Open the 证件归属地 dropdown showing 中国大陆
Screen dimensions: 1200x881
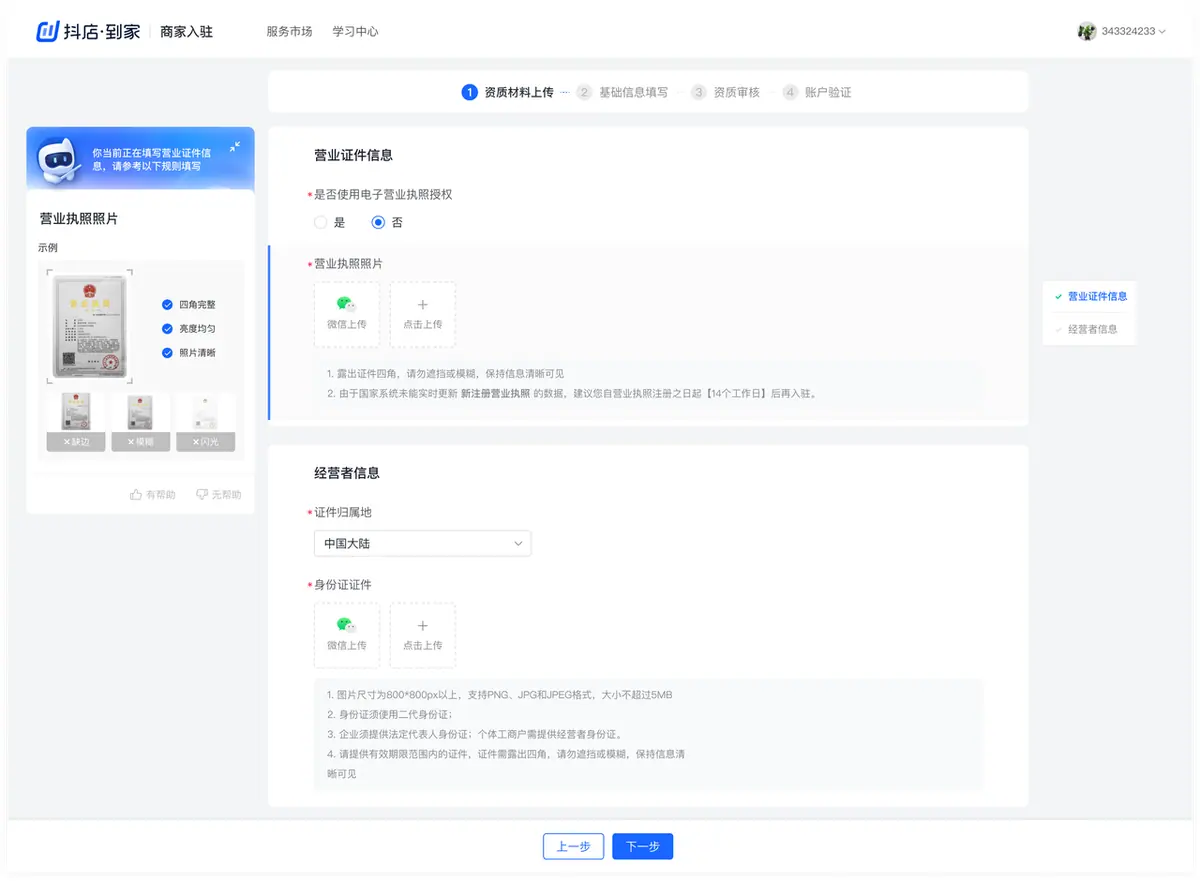(422, 544)
